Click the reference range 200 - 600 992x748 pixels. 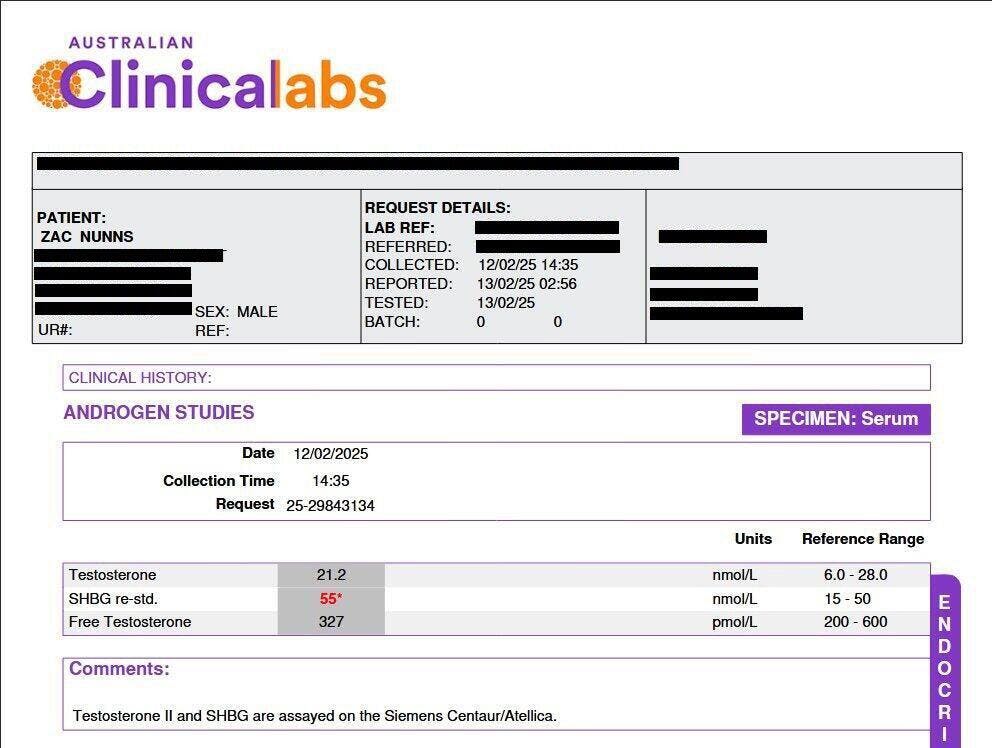(855, 622)
